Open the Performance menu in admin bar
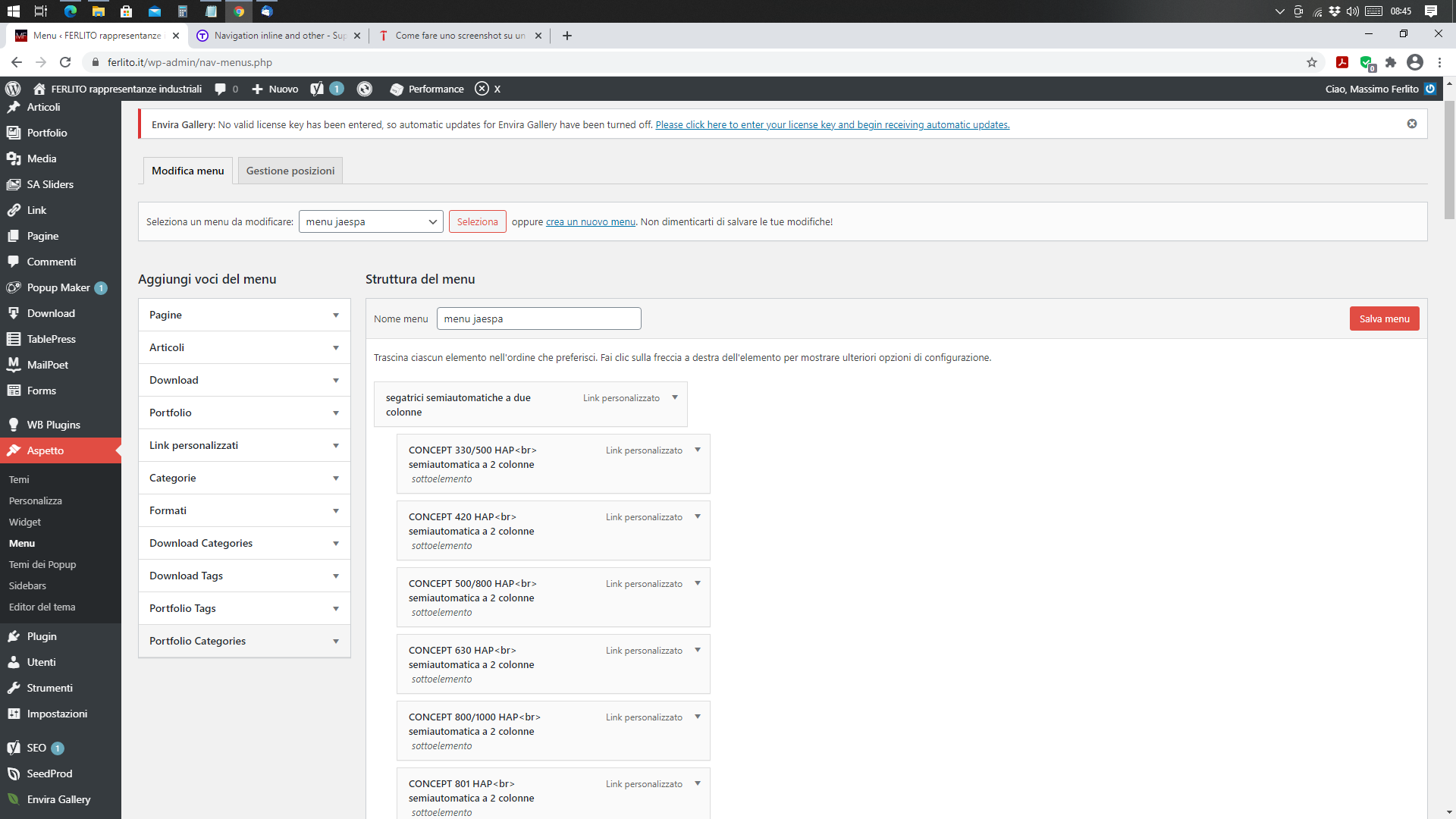Viewport: 1456px width, 819px height. pos(427,89)
